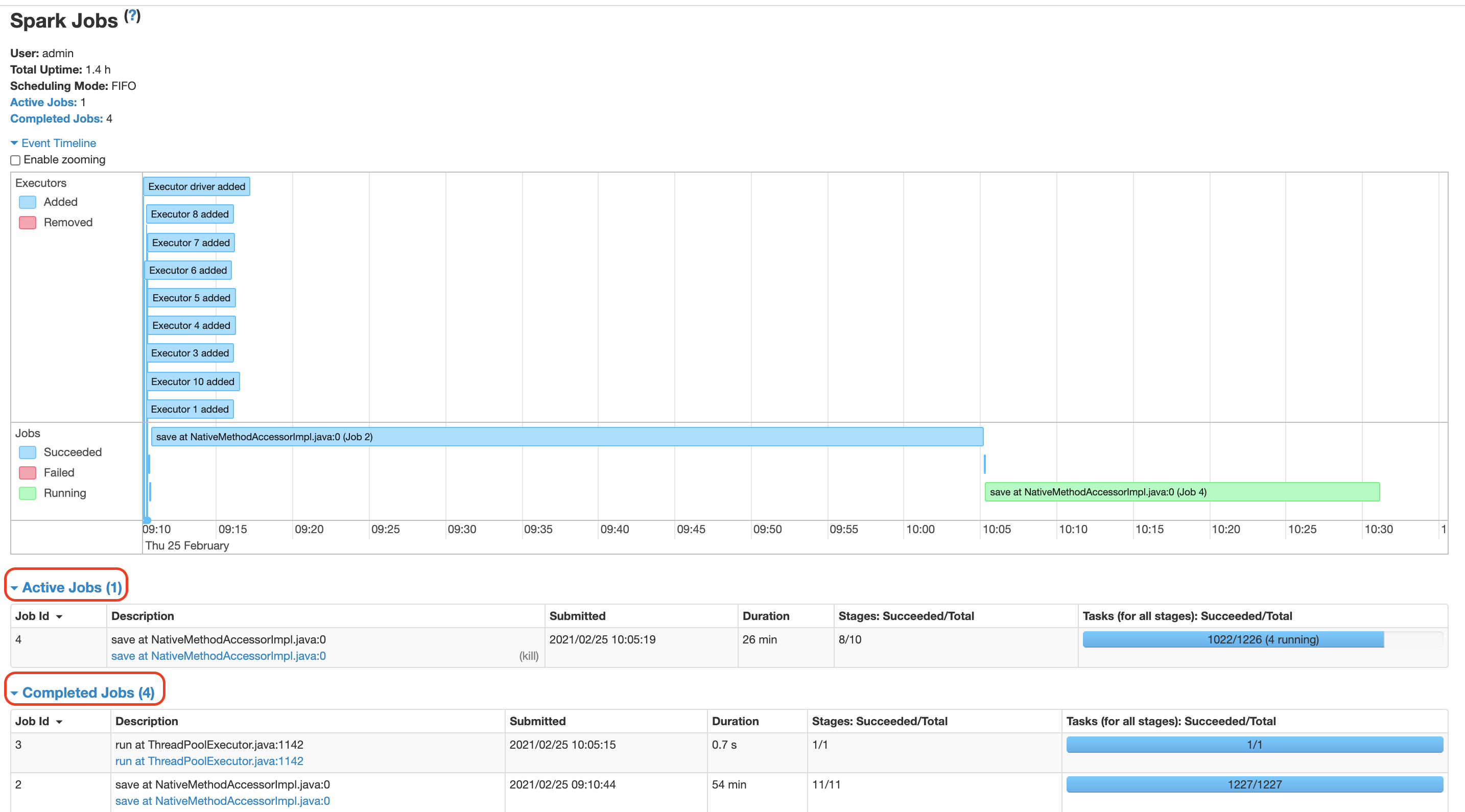Click the Executors Added blue legend swatch

pyautogui.click(x=28, y=202)
